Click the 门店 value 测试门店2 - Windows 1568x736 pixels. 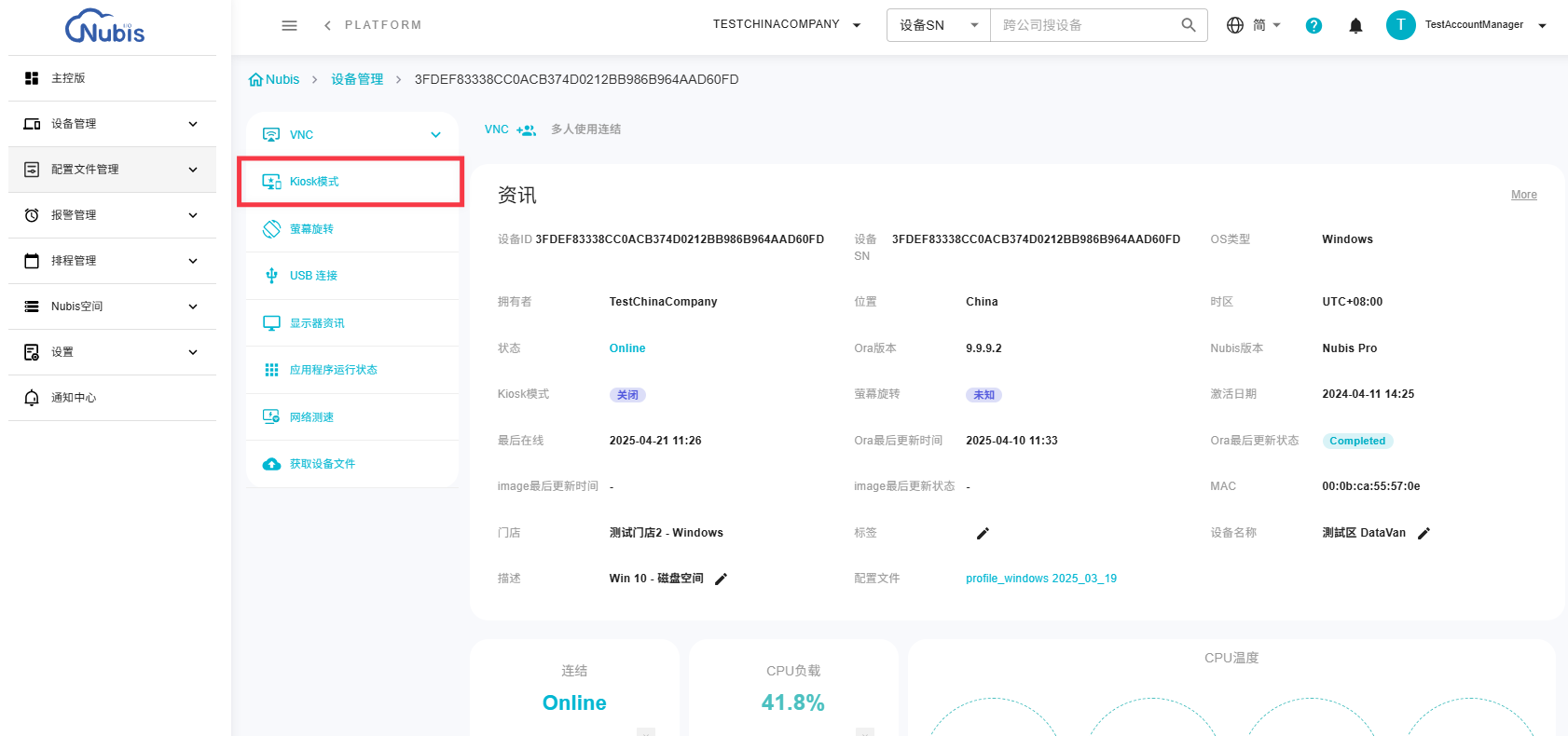(x=667, y=533)
